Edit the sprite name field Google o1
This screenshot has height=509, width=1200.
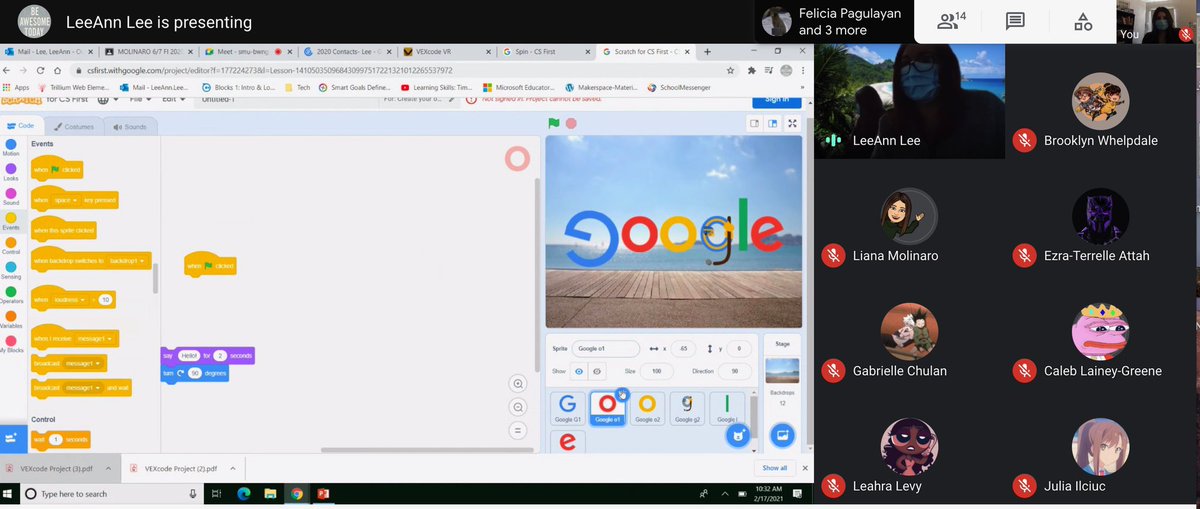[606, 348]
